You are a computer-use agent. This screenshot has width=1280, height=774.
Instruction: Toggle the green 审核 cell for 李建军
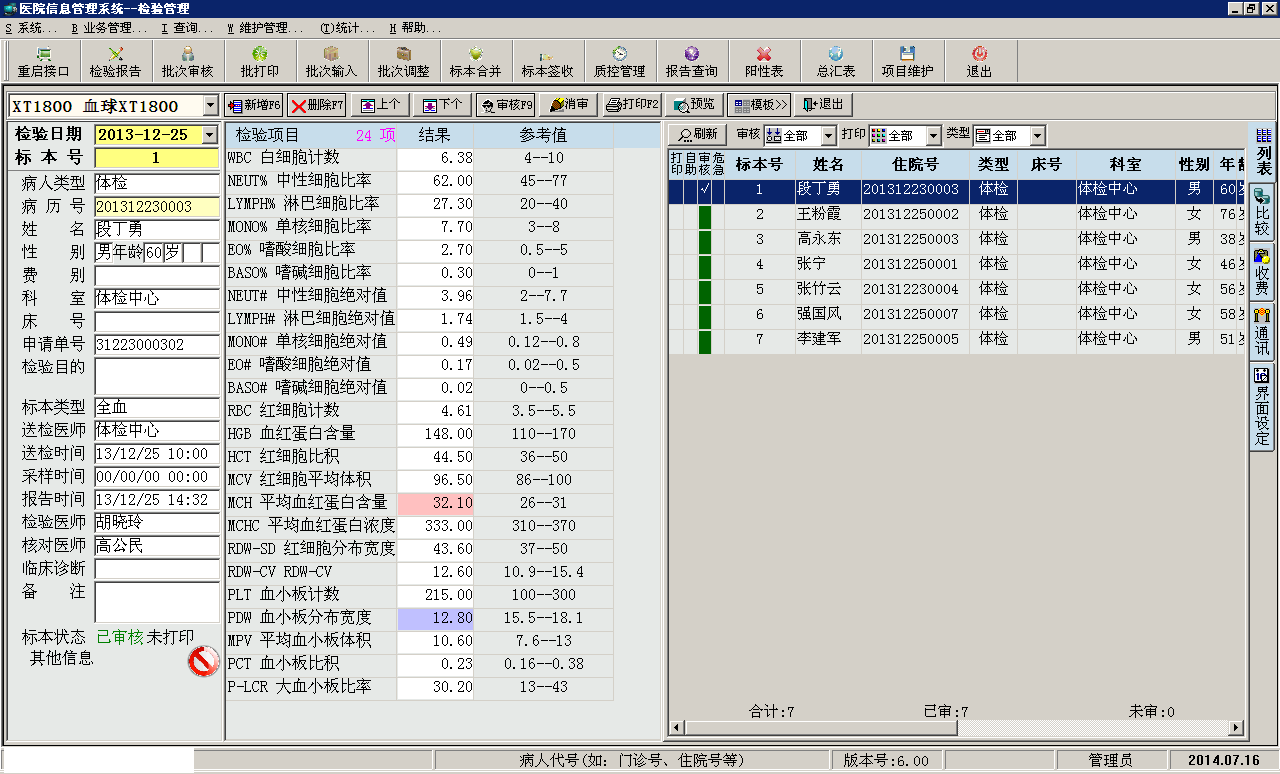point(704,339)
